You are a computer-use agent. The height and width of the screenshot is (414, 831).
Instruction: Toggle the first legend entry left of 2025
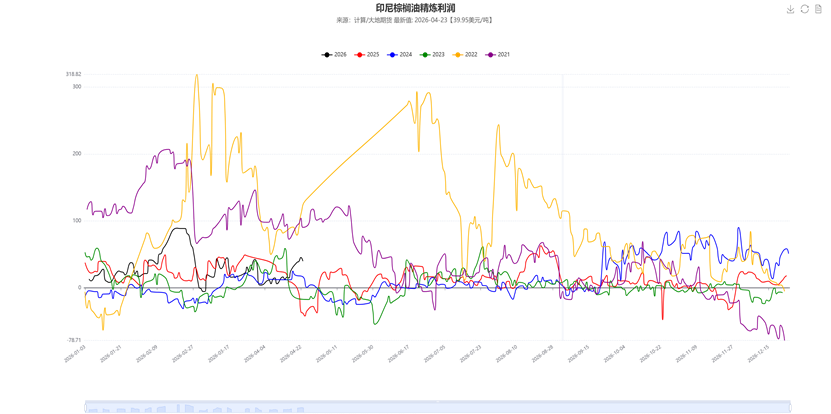point(339,55)
